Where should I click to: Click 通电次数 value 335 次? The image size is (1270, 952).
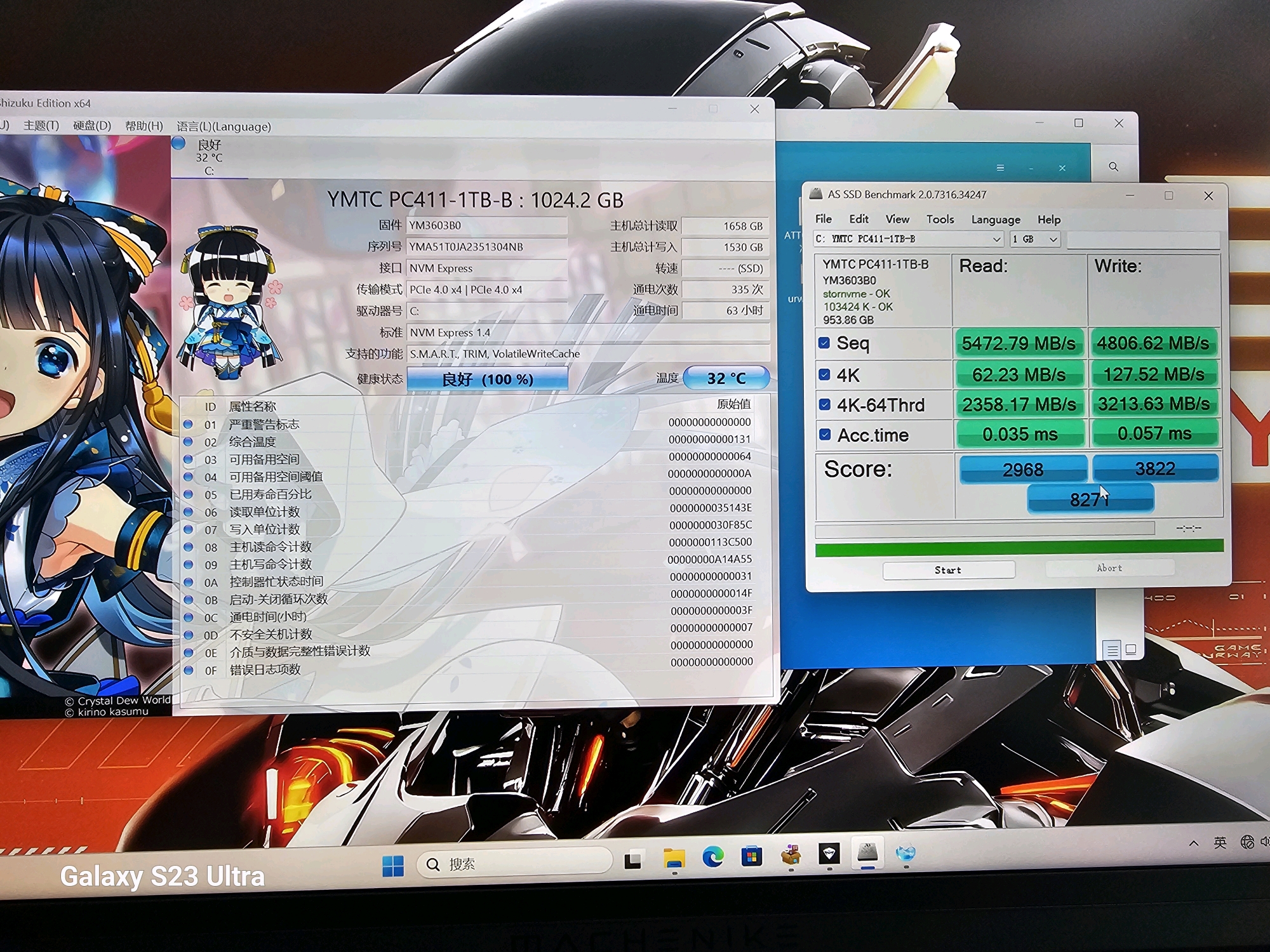[725, 289]
